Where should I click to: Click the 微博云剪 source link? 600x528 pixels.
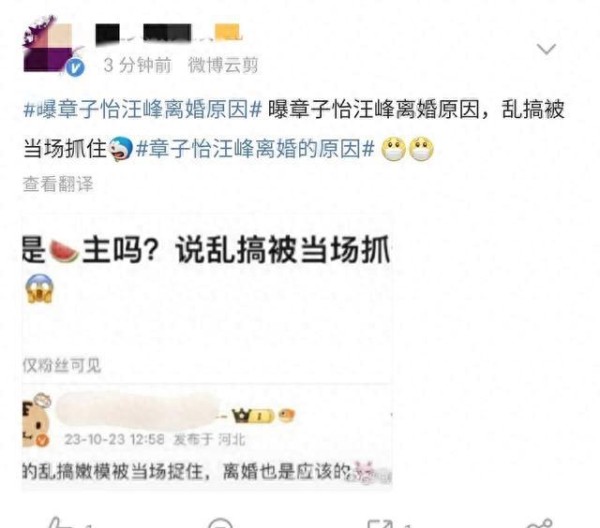tap(223, 65)
